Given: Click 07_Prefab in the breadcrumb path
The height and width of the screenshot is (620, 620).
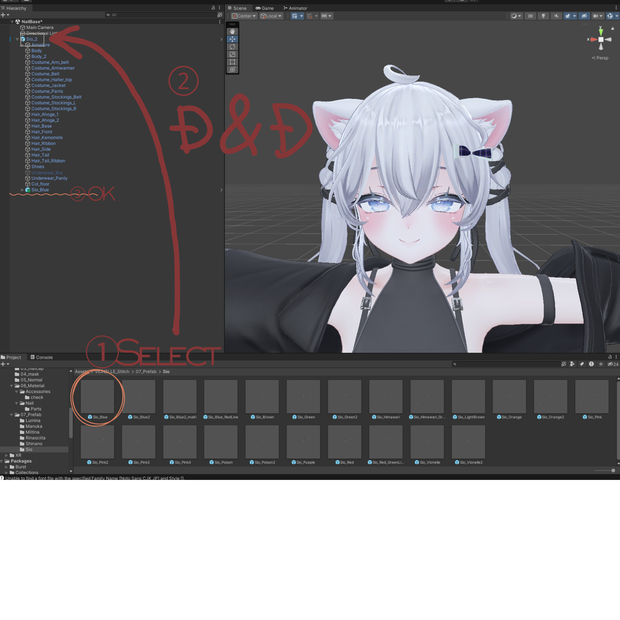Looking at the screenshot, I should (146, 372).
